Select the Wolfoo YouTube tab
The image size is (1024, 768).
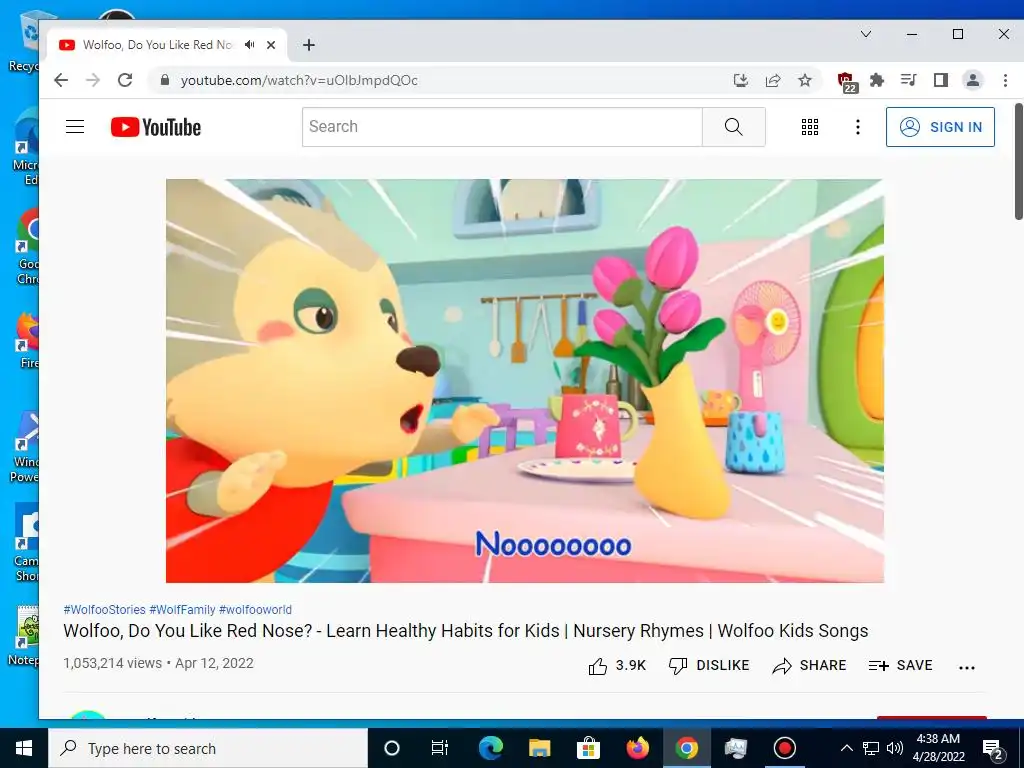(167, 45)
